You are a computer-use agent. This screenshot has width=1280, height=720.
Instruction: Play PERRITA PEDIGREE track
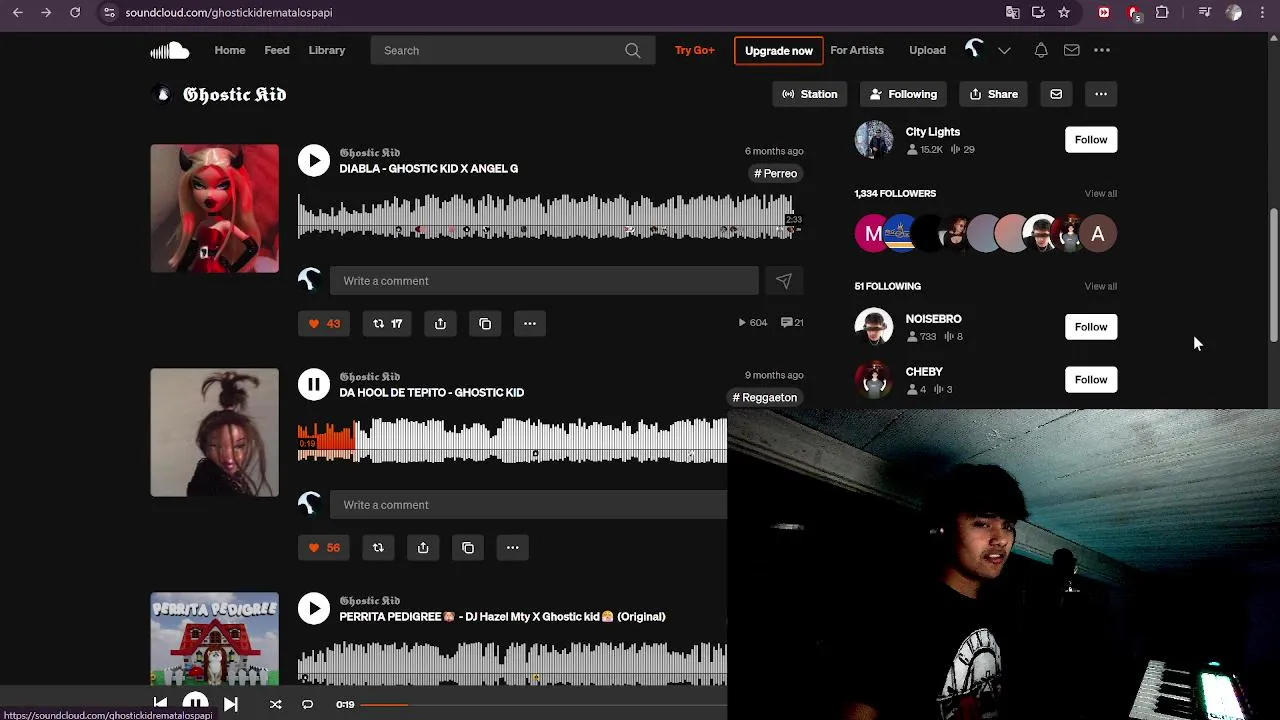[314, 609]
